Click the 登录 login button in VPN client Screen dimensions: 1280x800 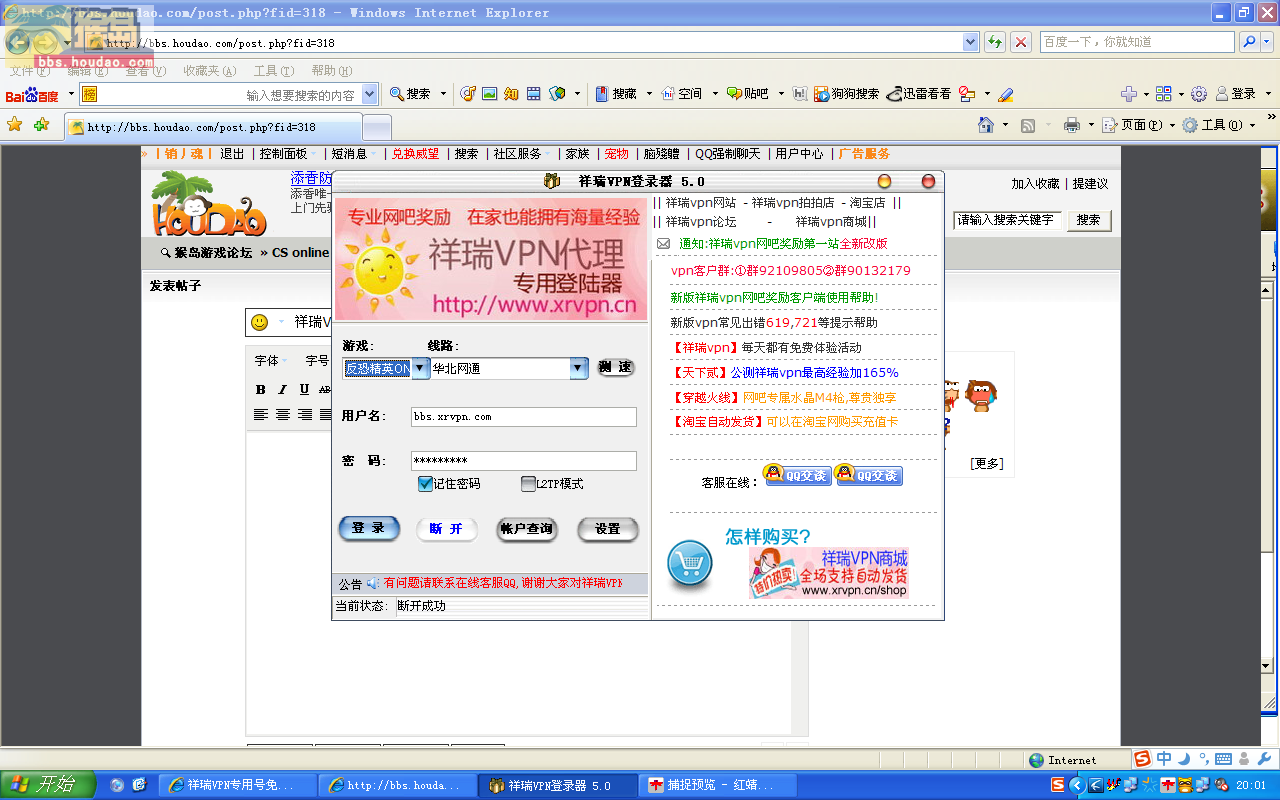pos(369,529)
